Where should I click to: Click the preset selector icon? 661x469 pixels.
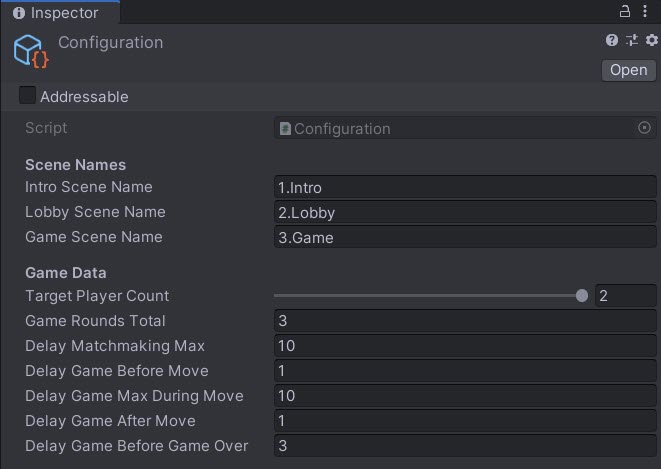(x=631, y=40)
